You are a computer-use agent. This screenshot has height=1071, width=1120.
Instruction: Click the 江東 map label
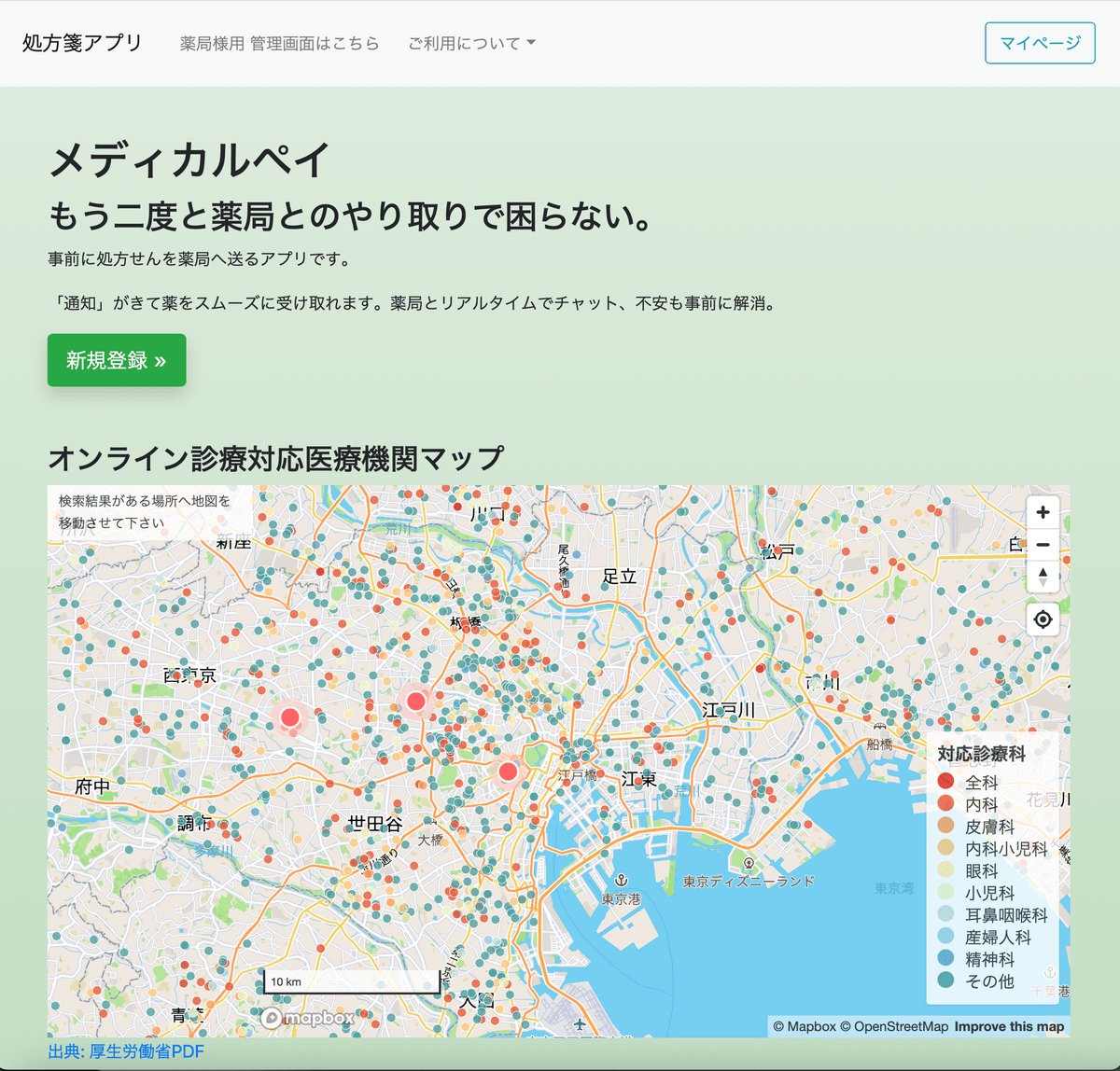pos(639,778)
